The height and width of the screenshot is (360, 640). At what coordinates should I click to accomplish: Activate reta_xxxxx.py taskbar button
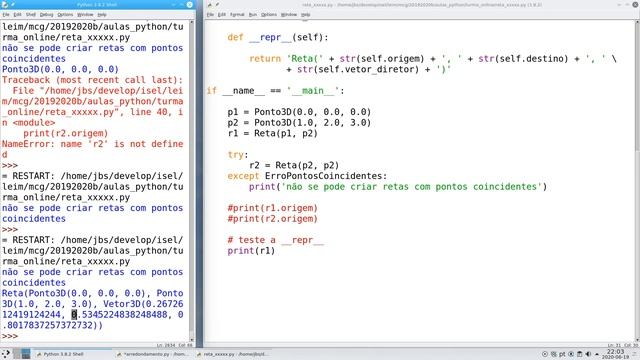click(233, 354)
